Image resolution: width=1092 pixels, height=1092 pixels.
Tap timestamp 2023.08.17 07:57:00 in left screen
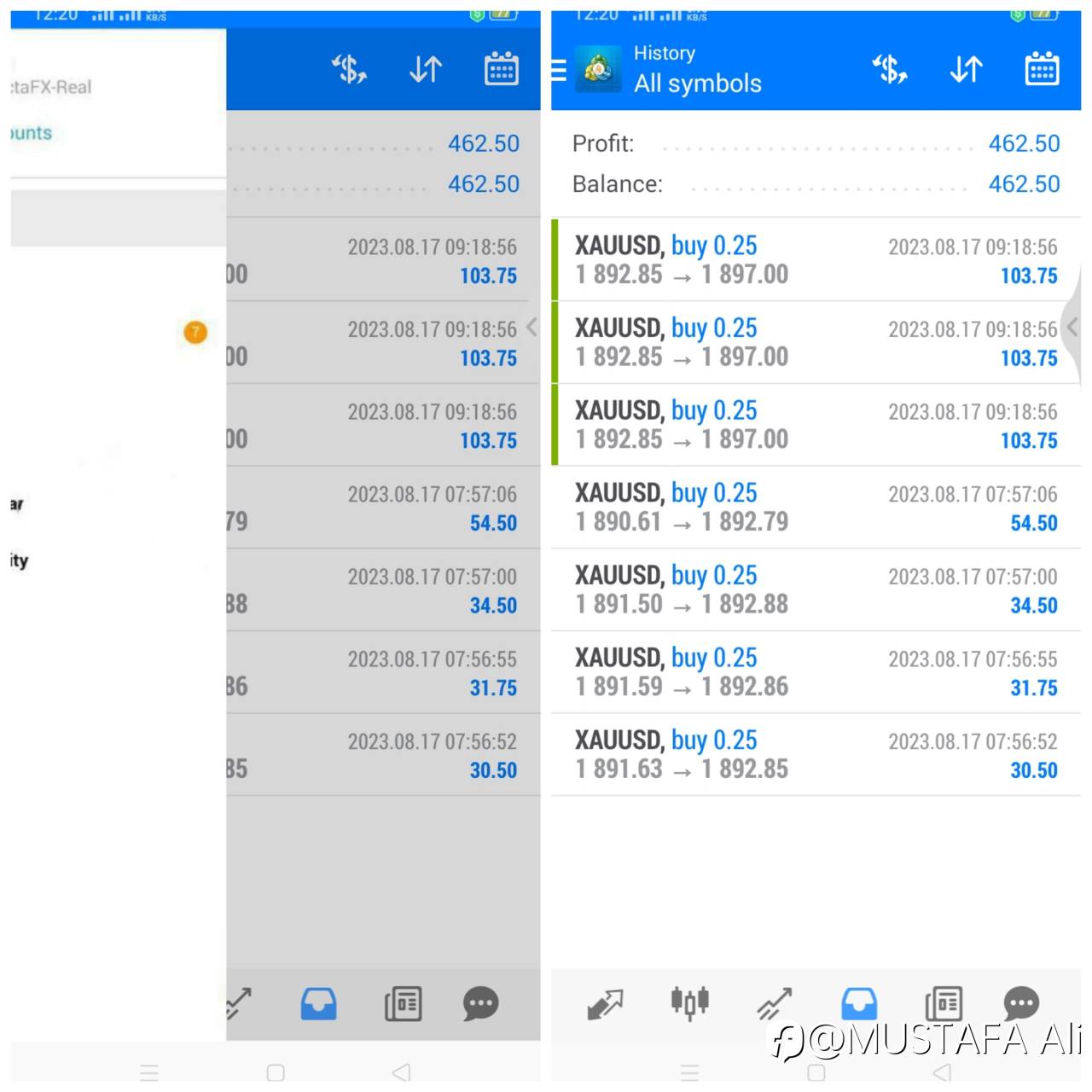432,578
